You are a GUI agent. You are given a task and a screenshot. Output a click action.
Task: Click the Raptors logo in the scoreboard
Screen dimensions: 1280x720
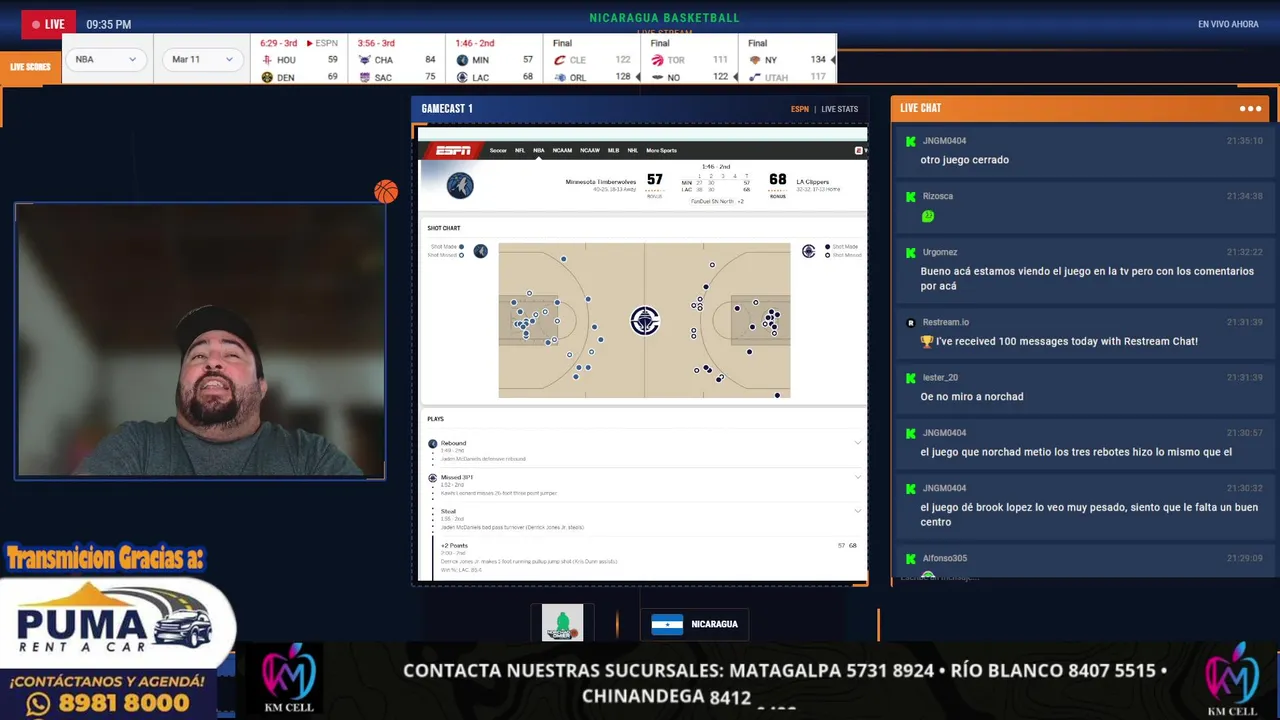657,60
